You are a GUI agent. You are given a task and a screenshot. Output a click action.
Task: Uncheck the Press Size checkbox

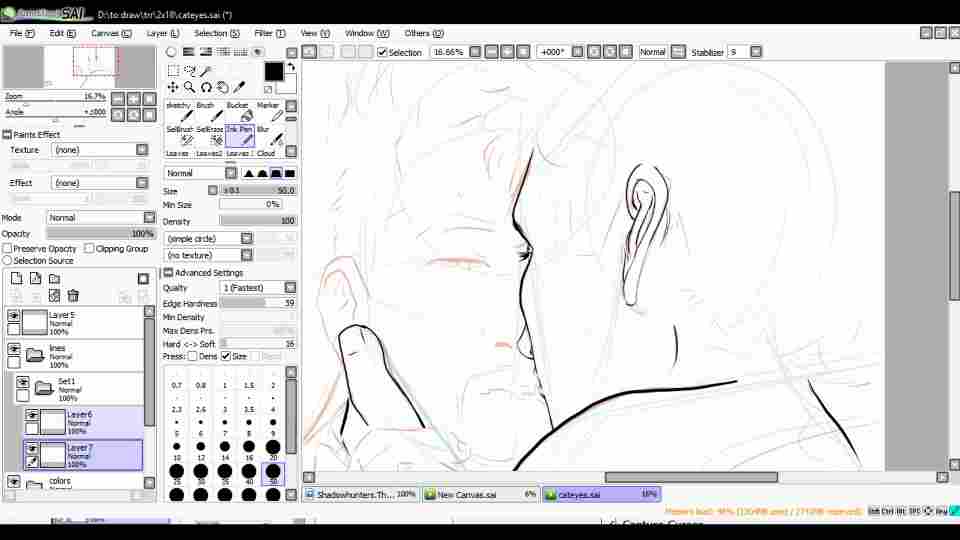tap(225, 356)
